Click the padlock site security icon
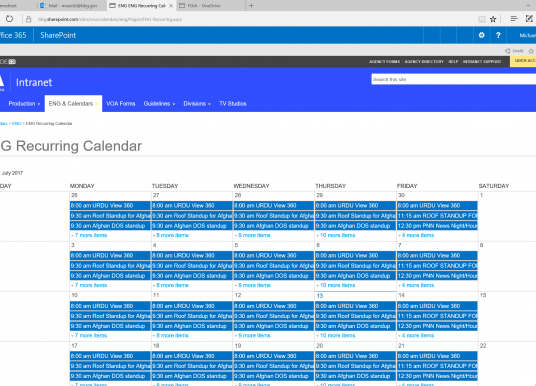This screenshot has height=386, width=536. [29, 19]
